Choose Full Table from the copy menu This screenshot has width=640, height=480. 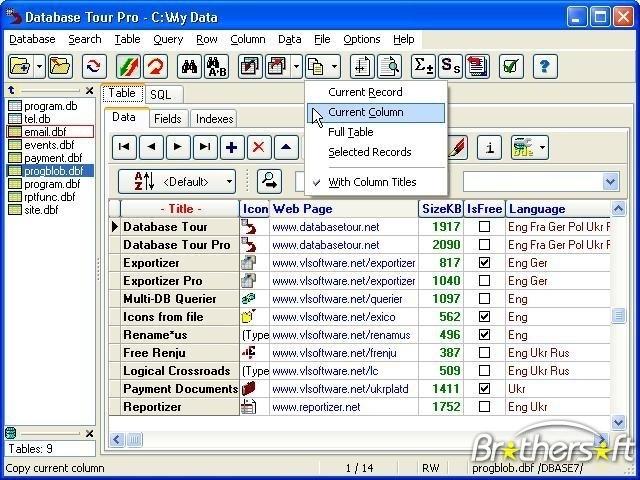click(x=376, y=132)
